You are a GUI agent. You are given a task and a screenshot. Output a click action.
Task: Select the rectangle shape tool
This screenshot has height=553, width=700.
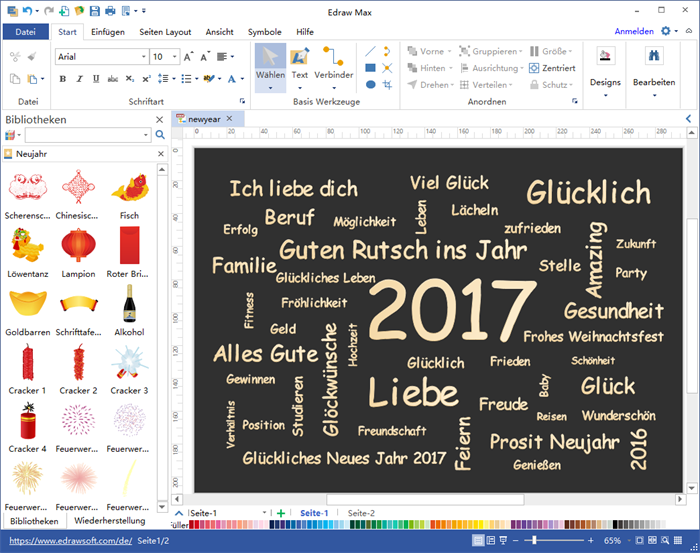click(370, 68)
